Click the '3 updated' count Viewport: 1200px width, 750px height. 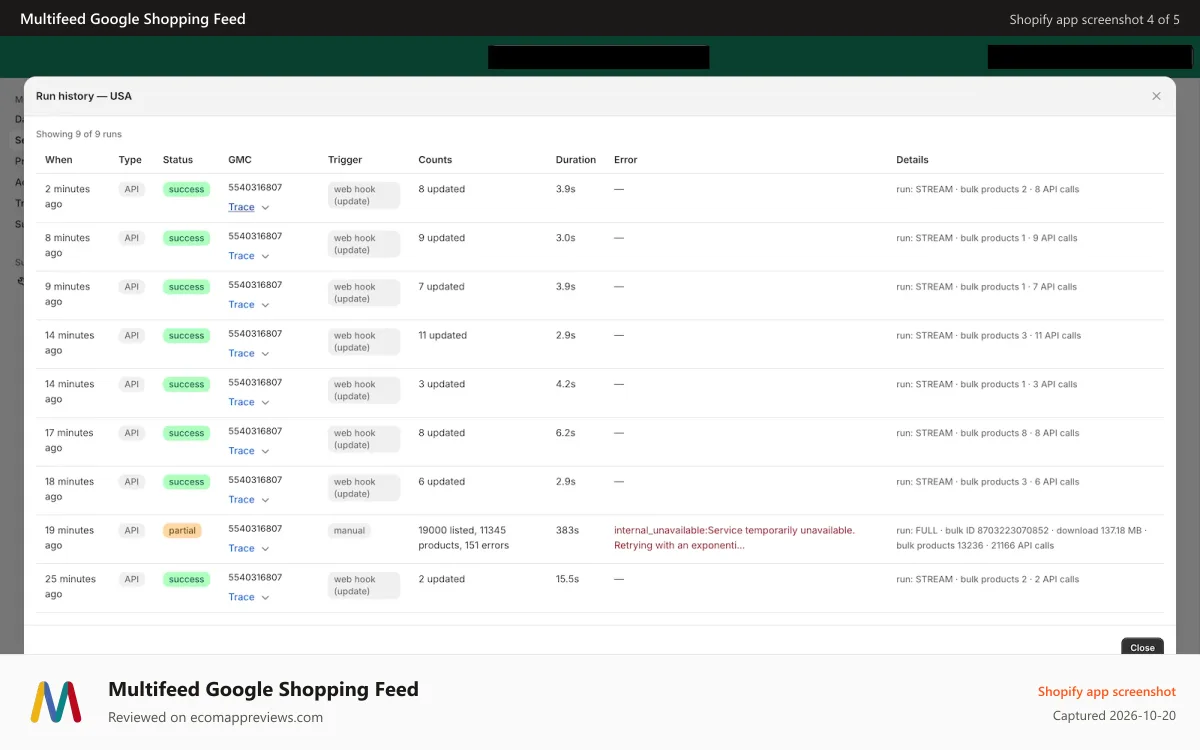point(442,384)
